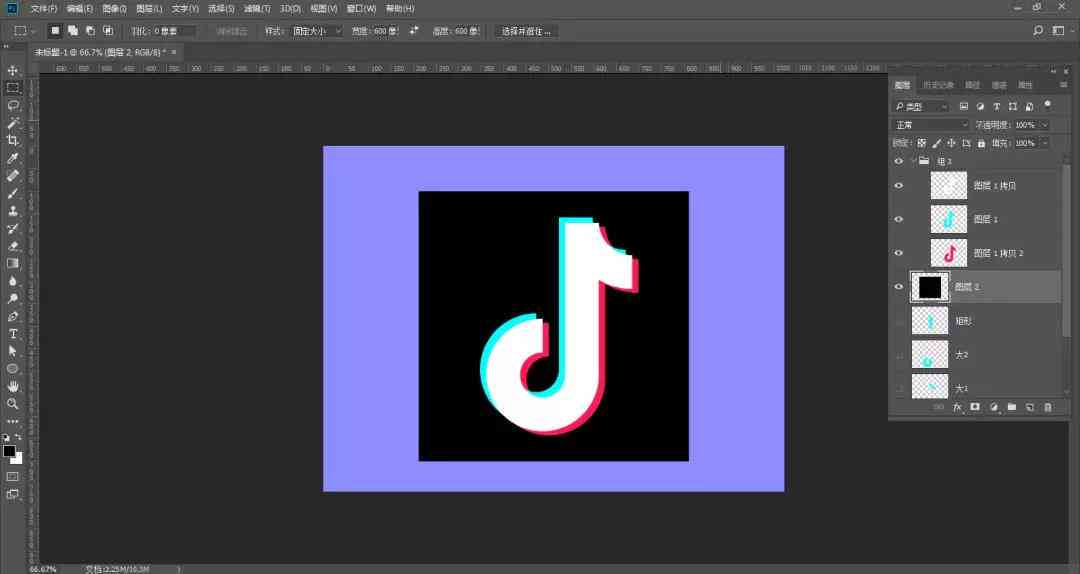Open the 文件(F) menu

tap(44, 8)
